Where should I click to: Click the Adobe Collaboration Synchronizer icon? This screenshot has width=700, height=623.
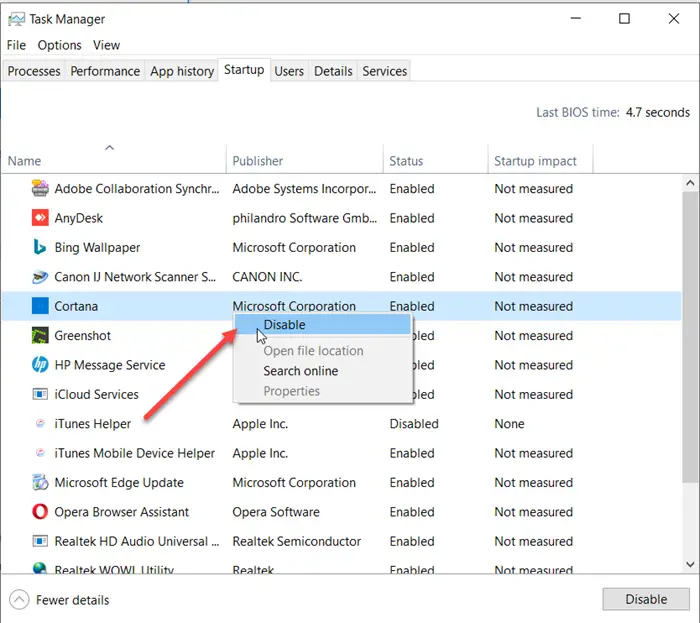tap(40, 188)
